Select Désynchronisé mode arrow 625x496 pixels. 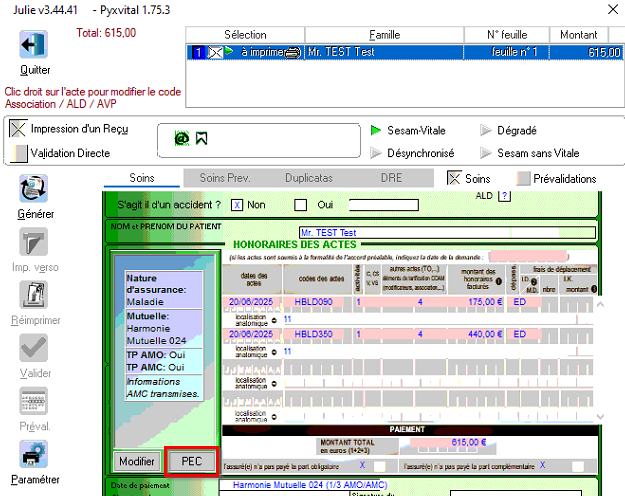click(x=375, y=153)
